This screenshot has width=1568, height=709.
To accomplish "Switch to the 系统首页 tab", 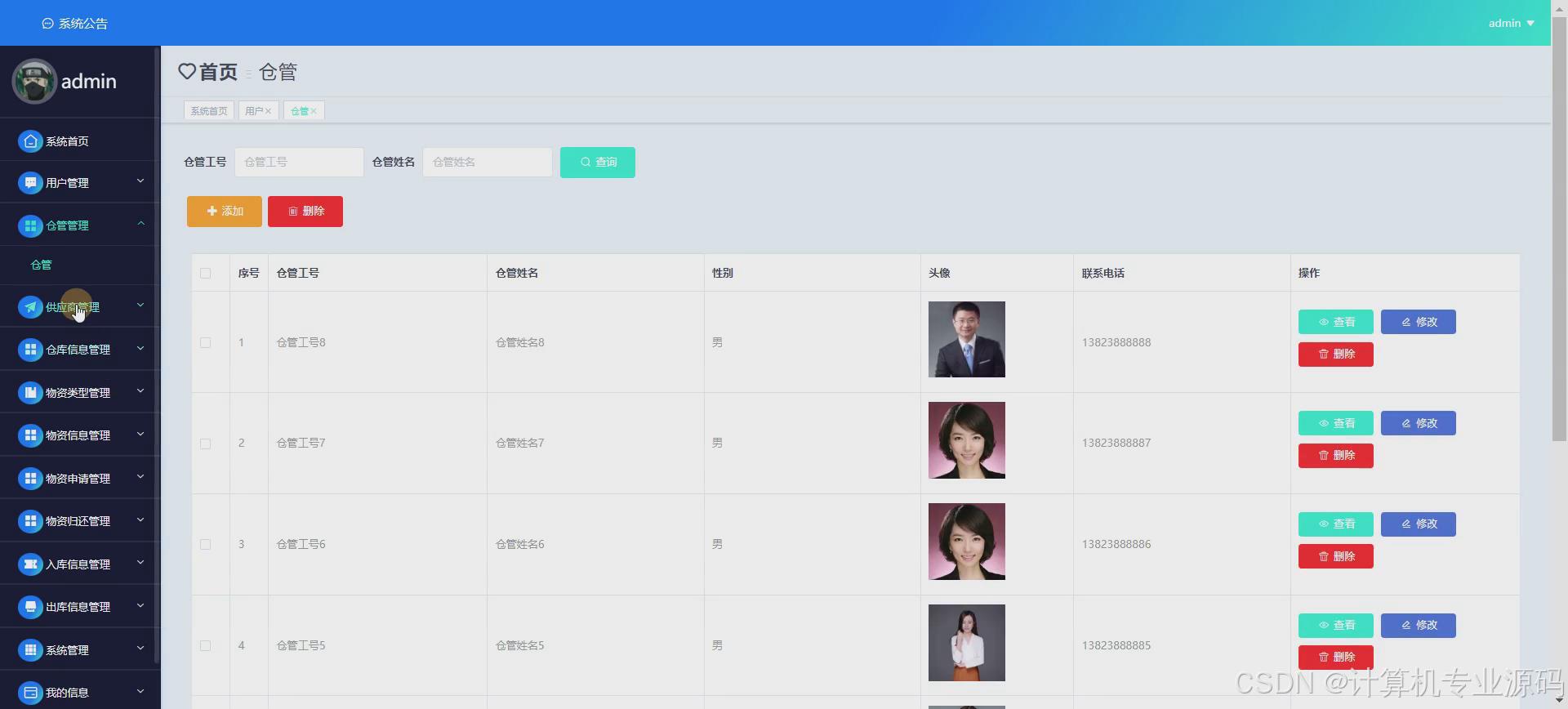I will 209,111.
